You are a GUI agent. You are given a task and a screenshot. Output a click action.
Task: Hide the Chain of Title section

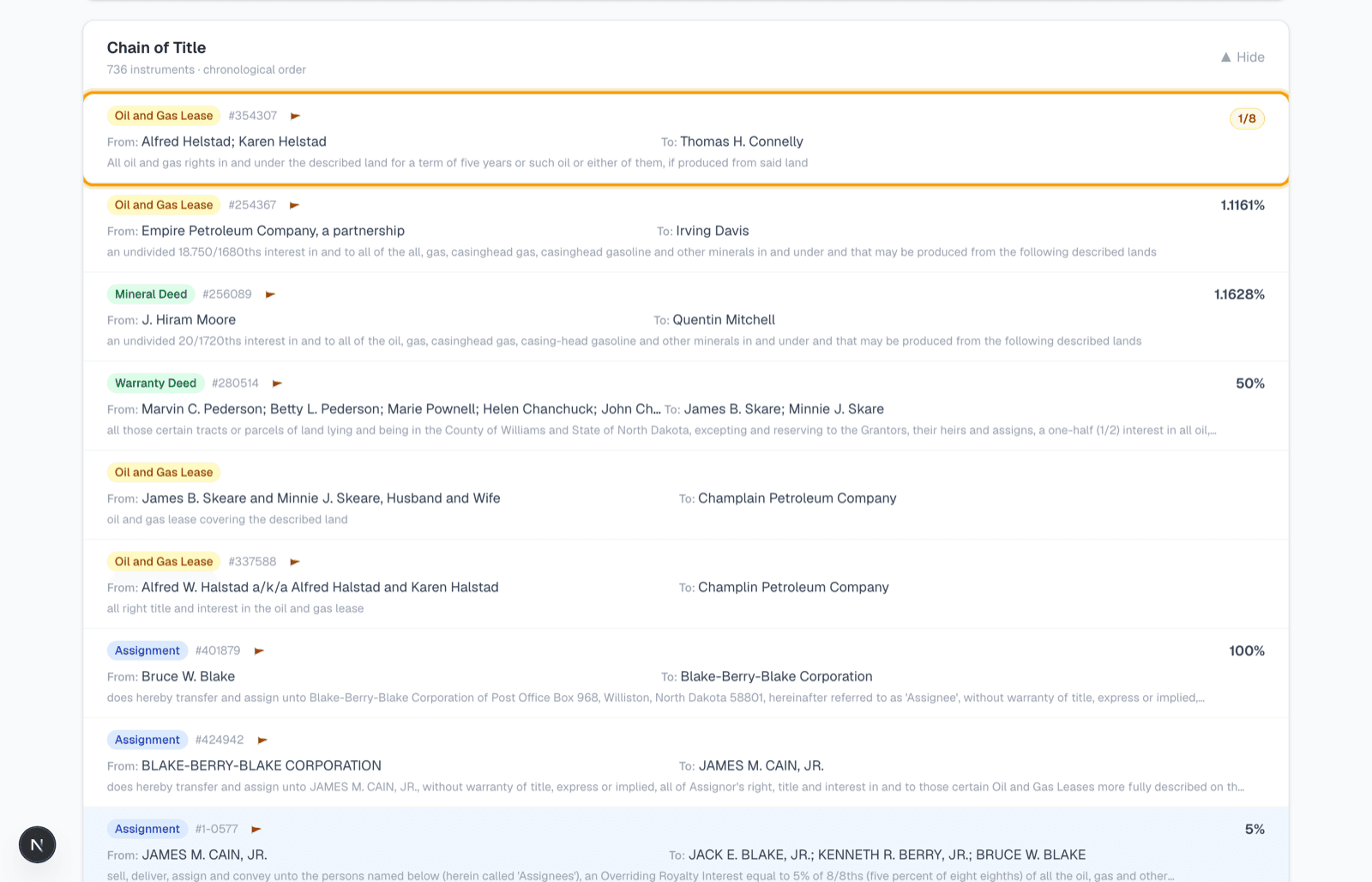[x=1243, y=57]
